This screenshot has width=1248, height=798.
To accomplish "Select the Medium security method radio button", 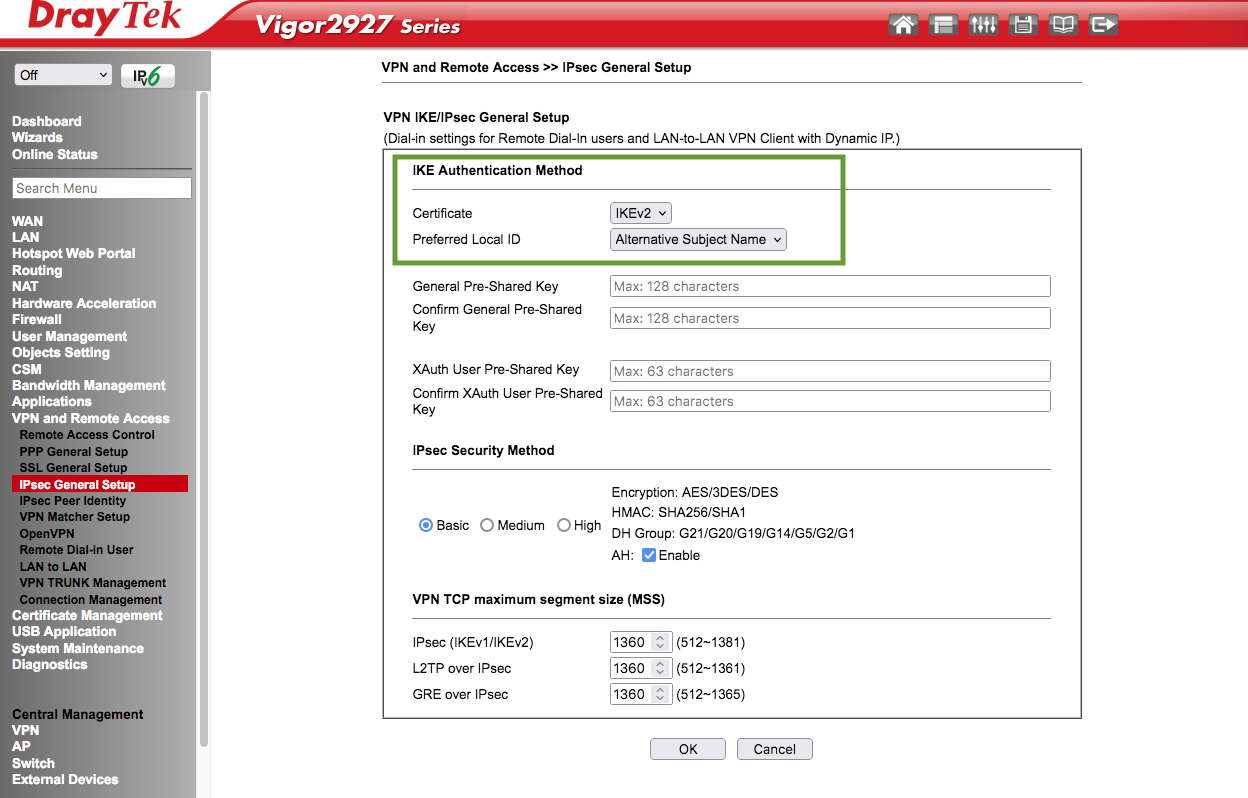I will coord(487,525).
